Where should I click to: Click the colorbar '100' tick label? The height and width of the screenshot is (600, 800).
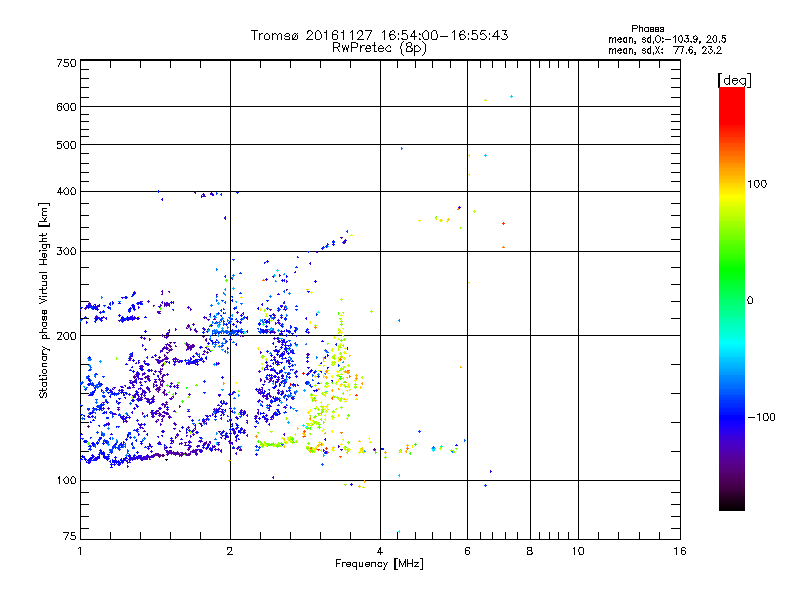point(757,184)
